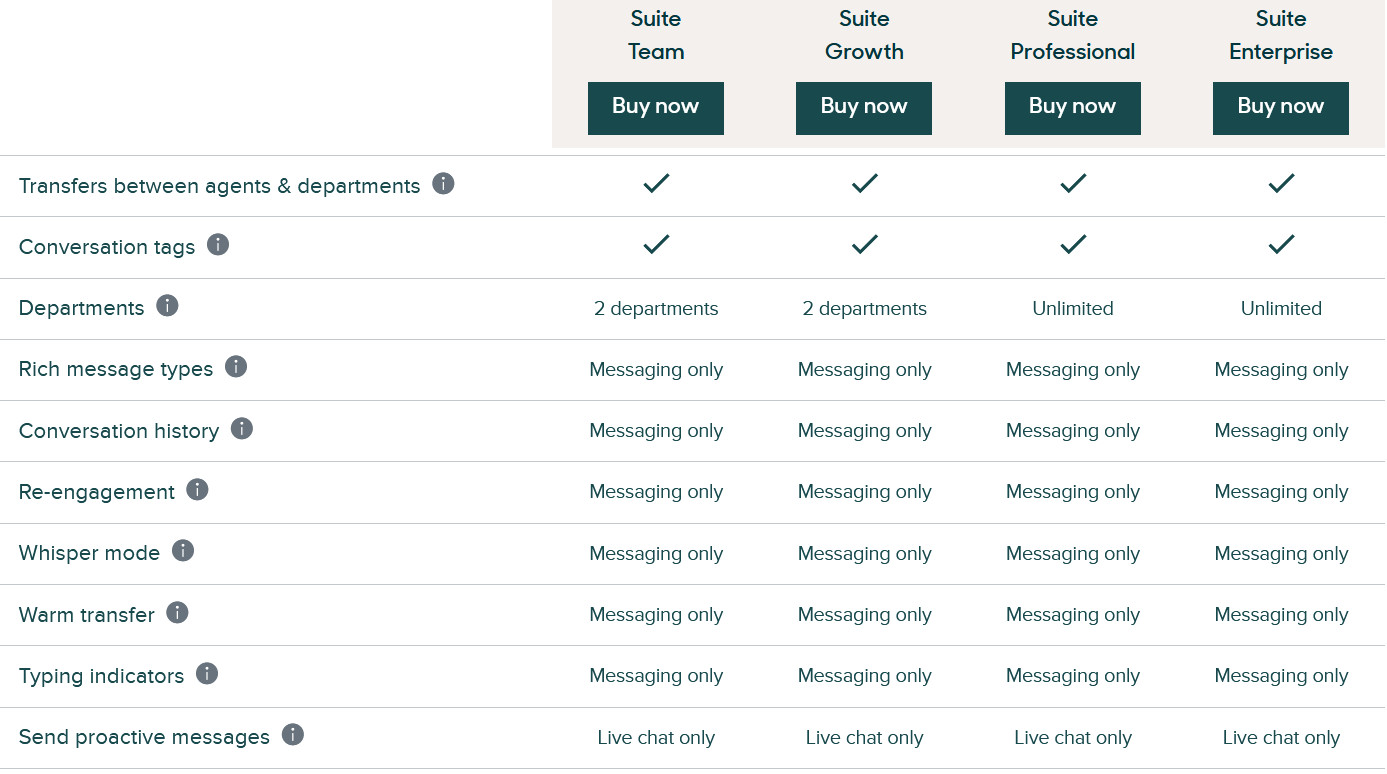Click '2 departments' under Suite Growth
The image size is (1387, 774).
[864, 308]
